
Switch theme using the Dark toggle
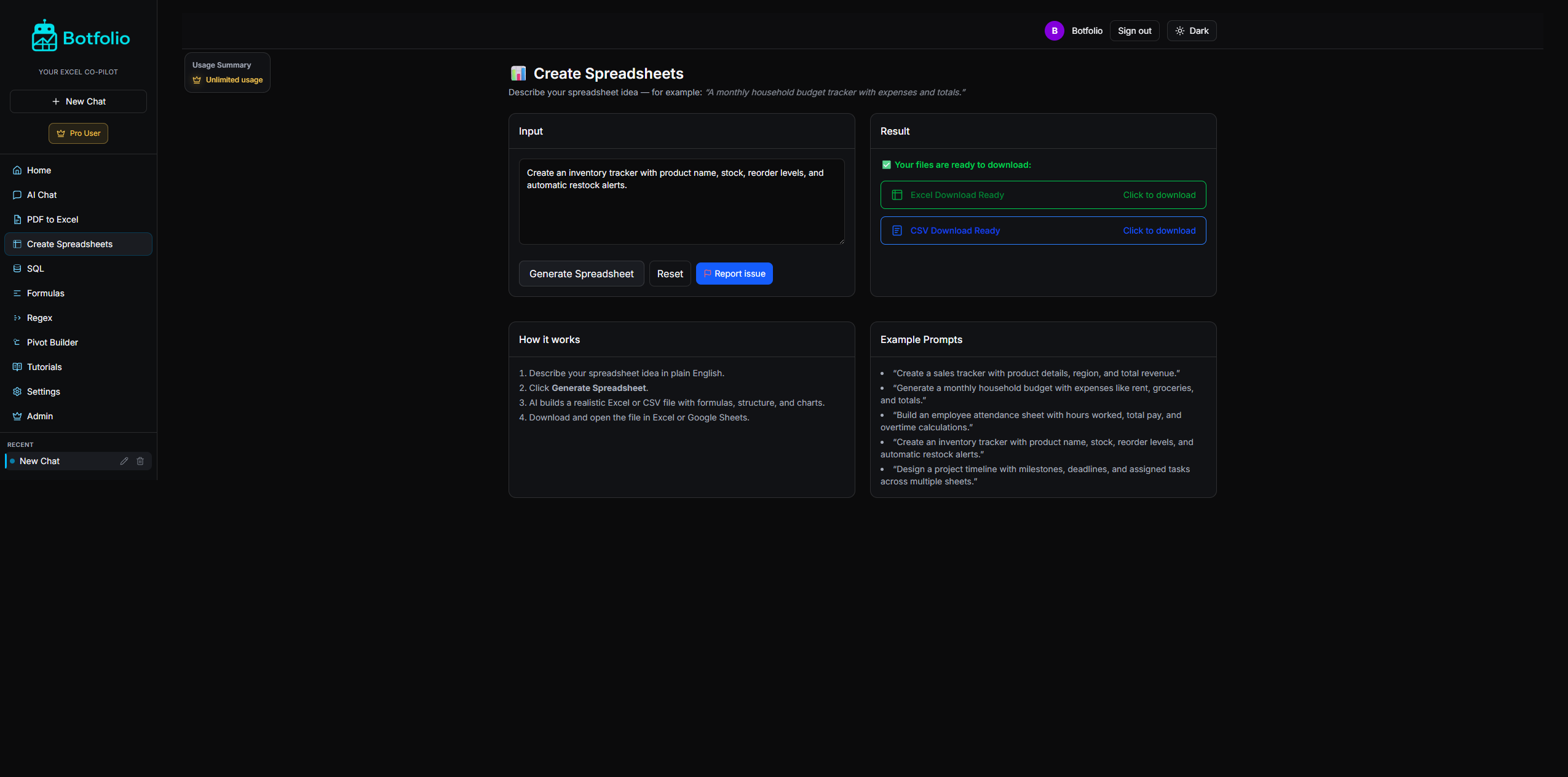[1190, 31]
